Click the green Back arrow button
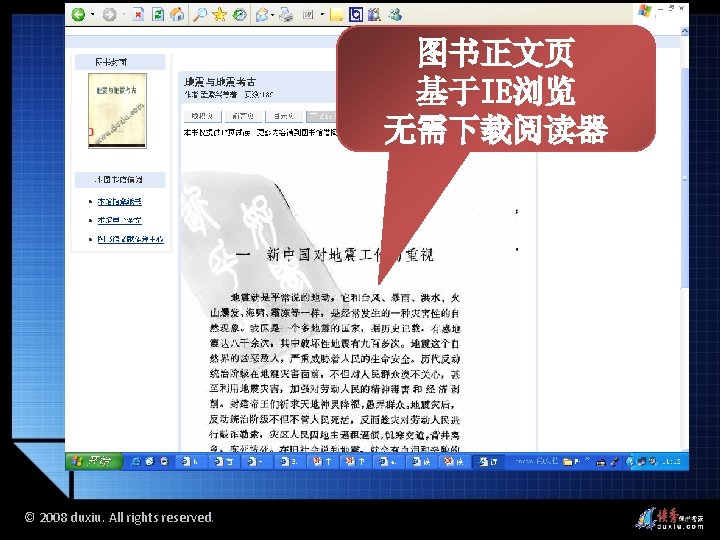 pos(79,15)
